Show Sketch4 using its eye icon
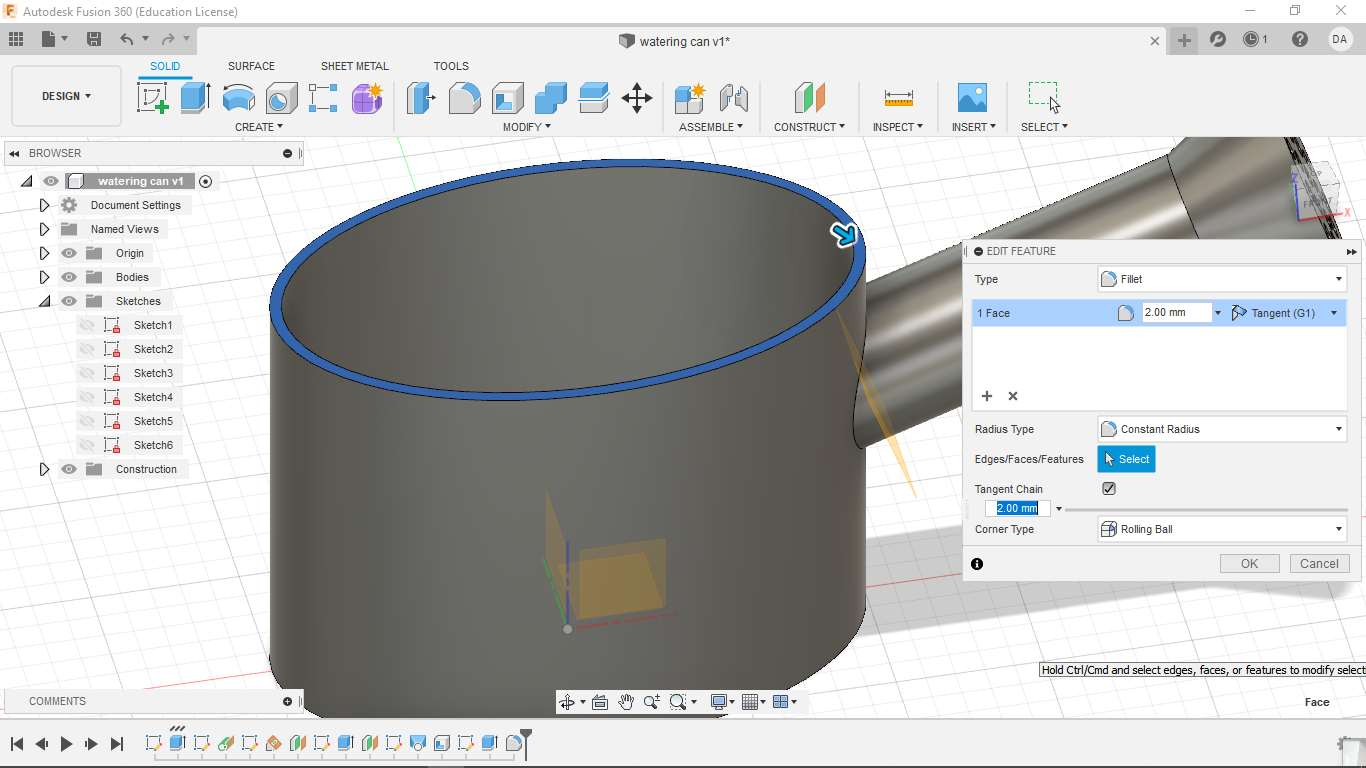1366x768 pixels. [87, 397]
